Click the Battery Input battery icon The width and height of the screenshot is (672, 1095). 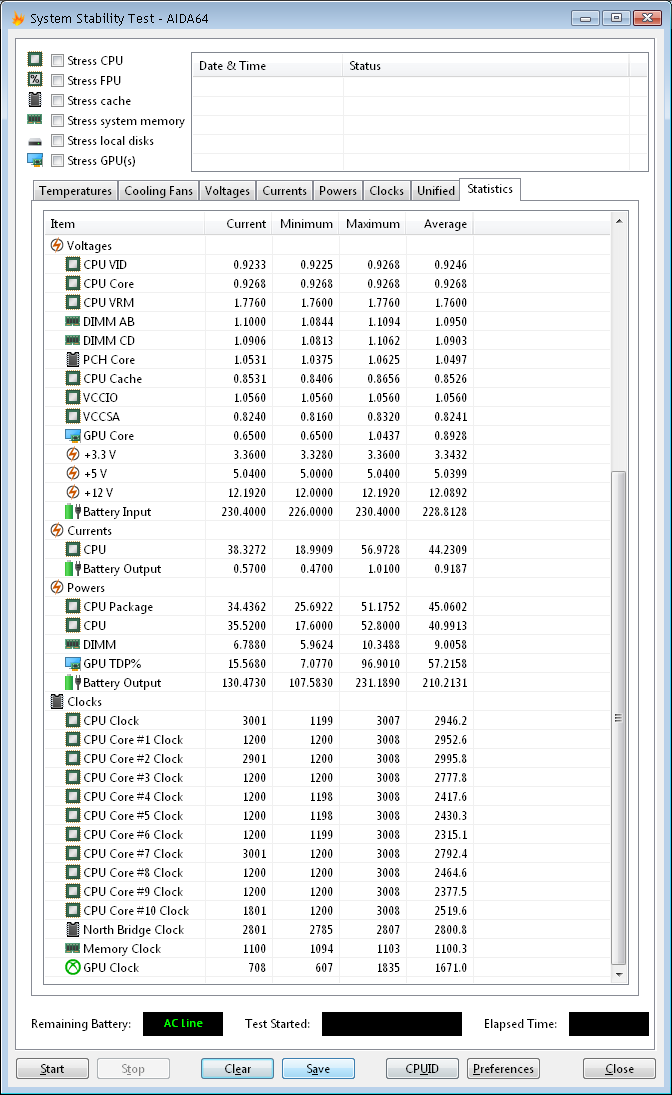[73, 512]
